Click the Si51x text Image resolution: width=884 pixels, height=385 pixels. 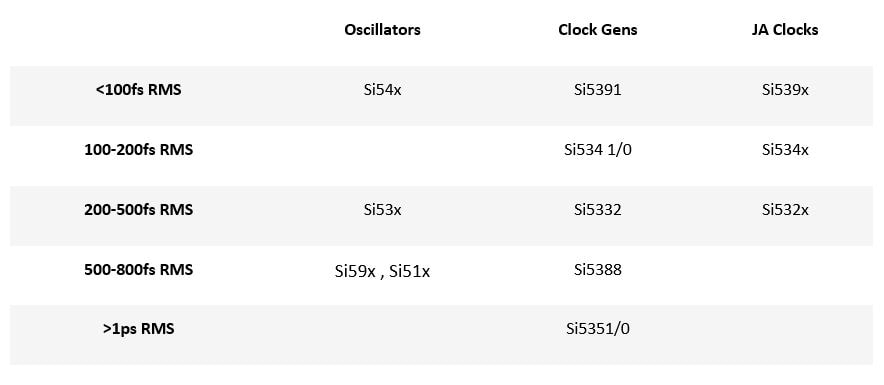409,272
